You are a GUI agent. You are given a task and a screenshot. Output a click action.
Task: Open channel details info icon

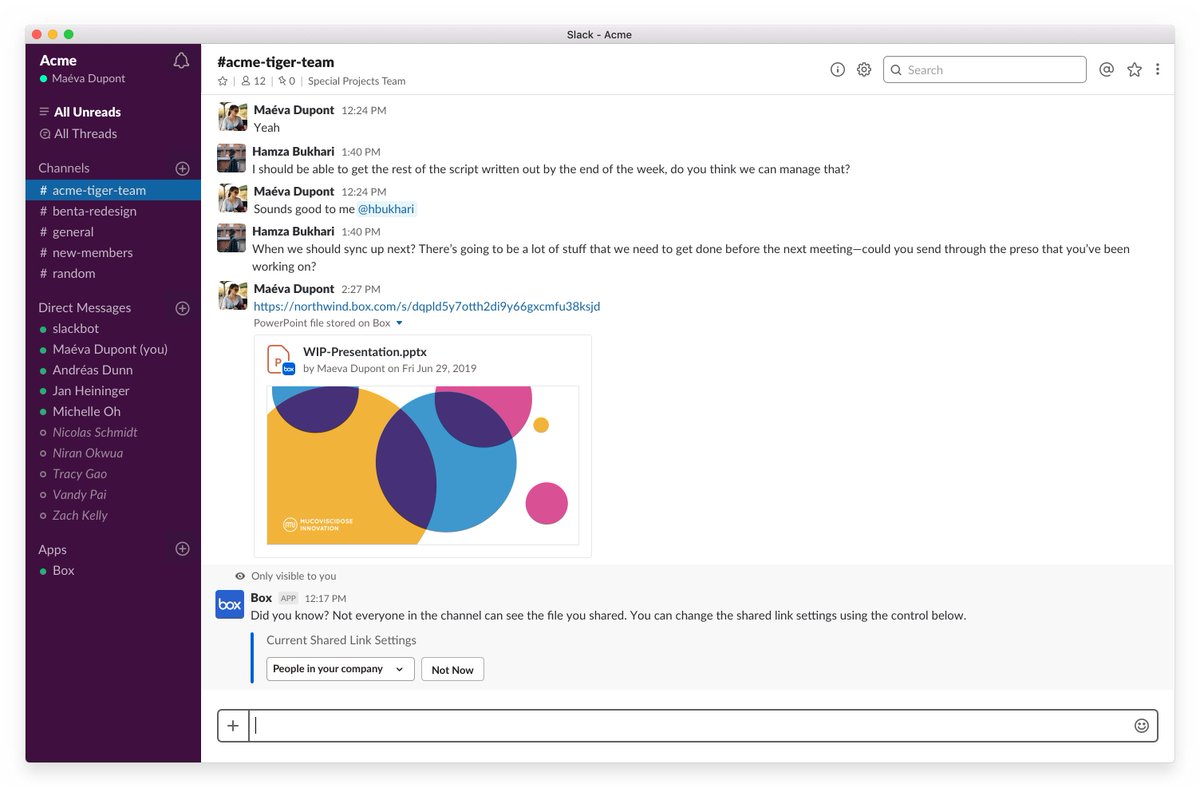coord(838,70)
